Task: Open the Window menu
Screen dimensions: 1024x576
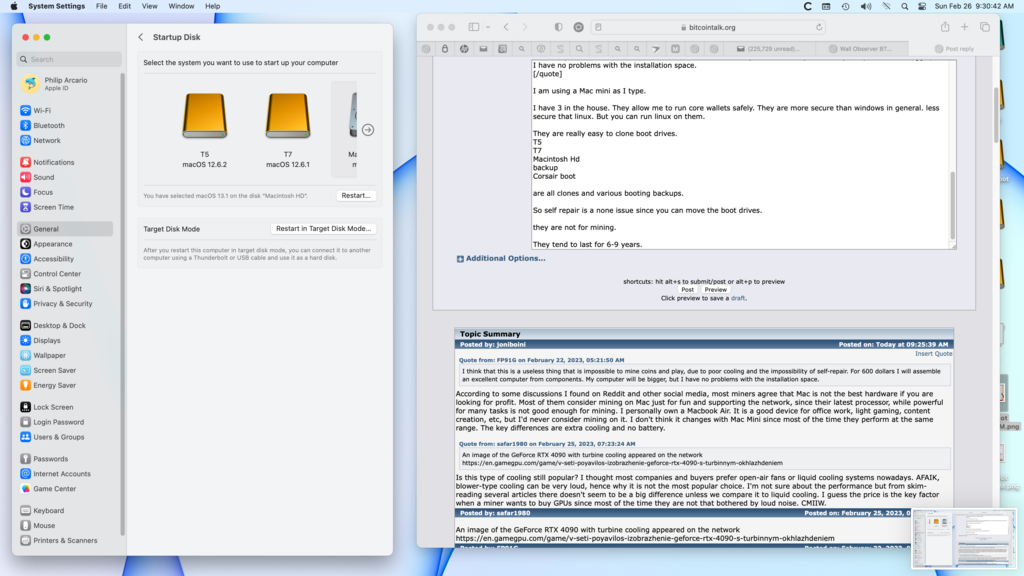Action: 181,6
